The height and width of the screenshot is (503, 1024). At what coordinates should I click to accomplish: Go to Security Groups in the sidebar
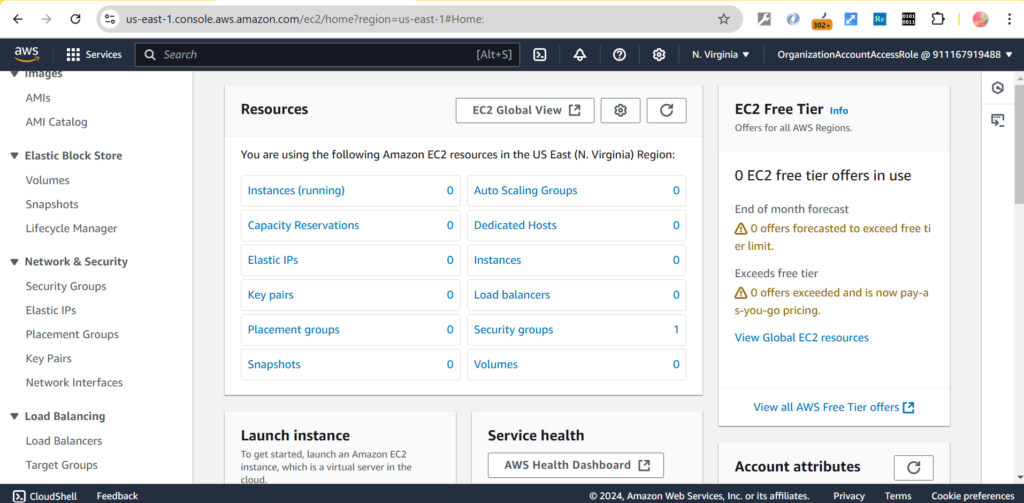[x=66, y=286]
